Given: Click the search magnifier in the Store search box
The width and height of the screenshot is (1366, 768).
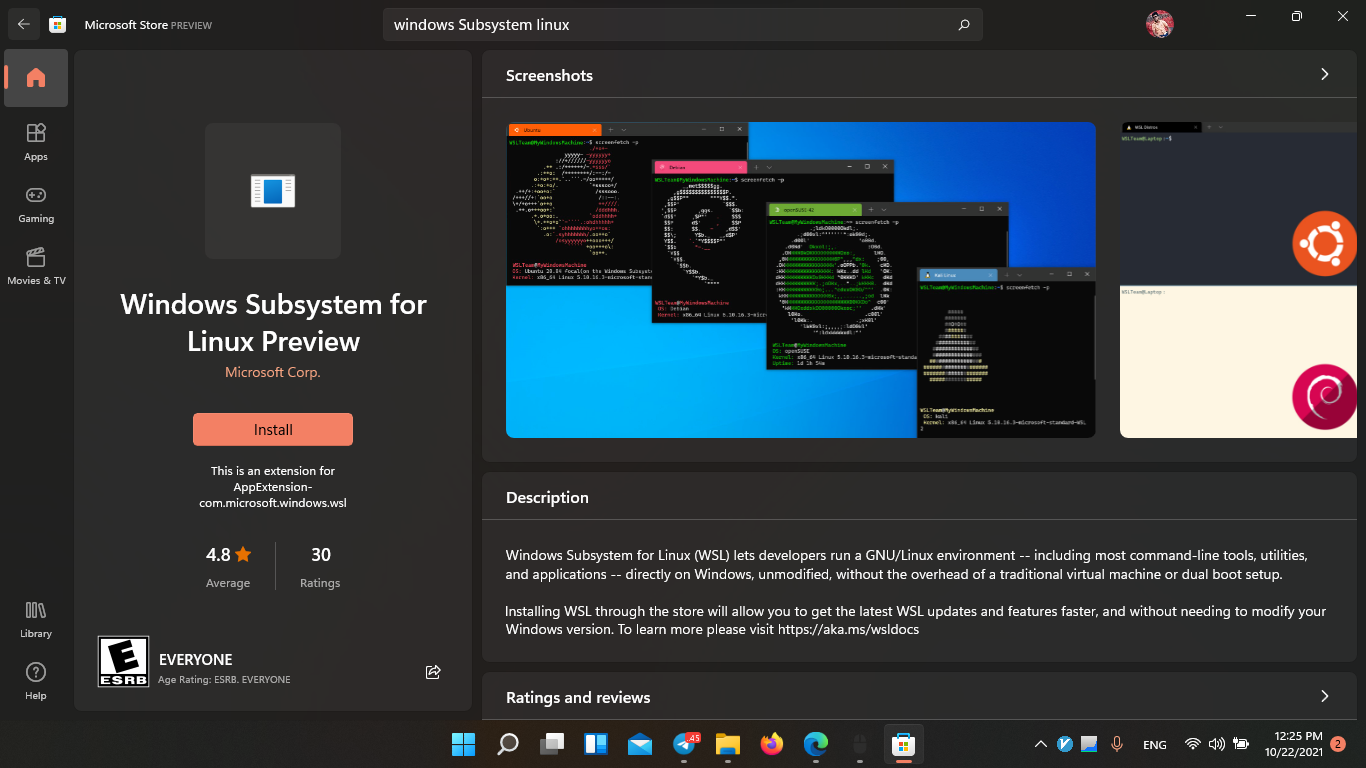Looking at the screenshot, I should (x=964, y=25).
